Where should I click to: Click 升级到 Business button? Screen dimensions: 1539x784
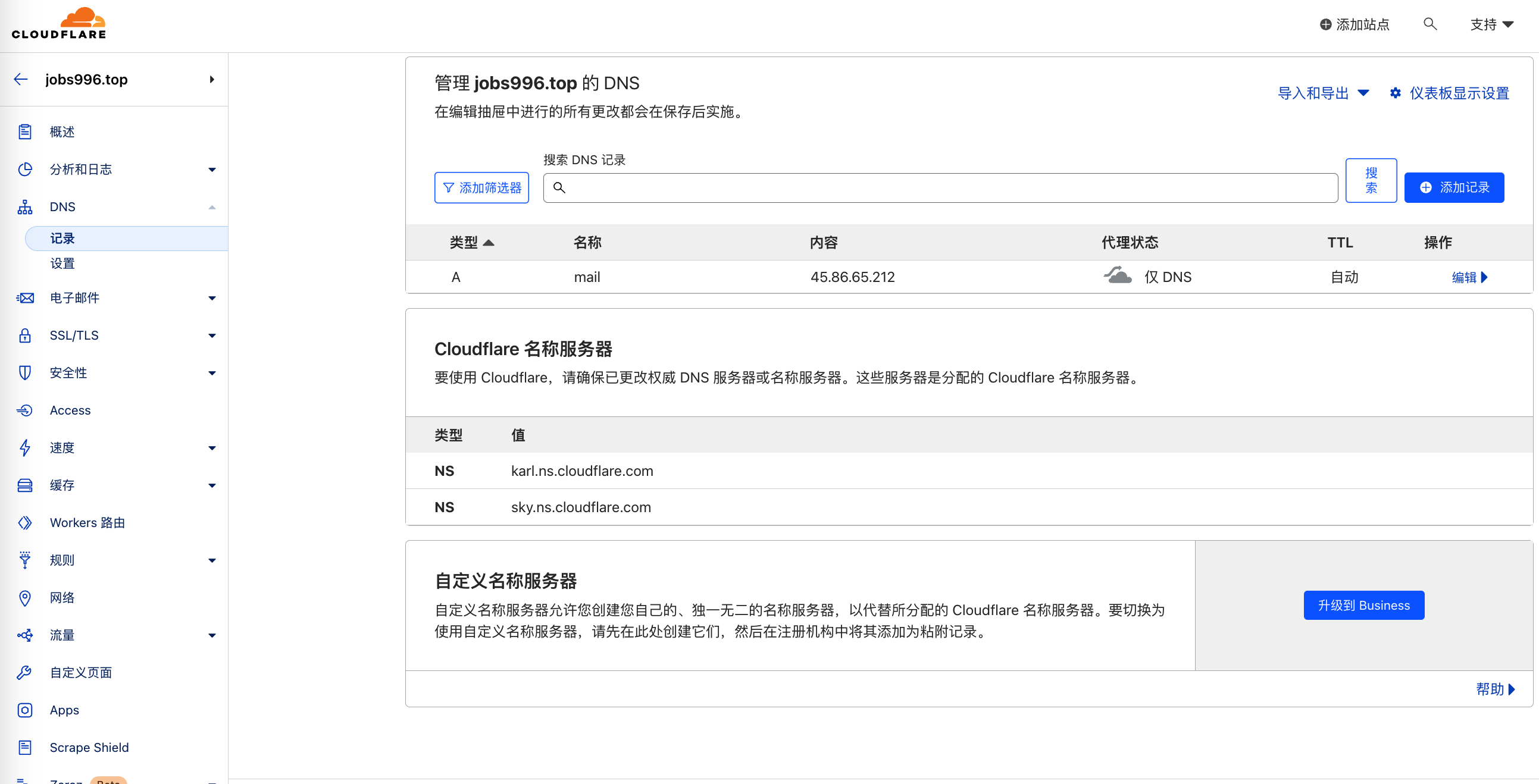1364,606
